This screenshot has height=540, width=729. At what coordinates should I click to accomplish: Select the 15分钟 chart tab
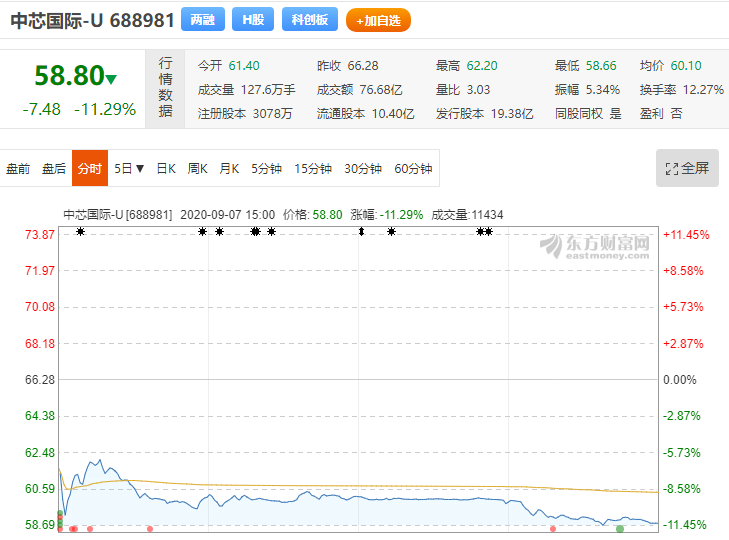coord(313,168)
